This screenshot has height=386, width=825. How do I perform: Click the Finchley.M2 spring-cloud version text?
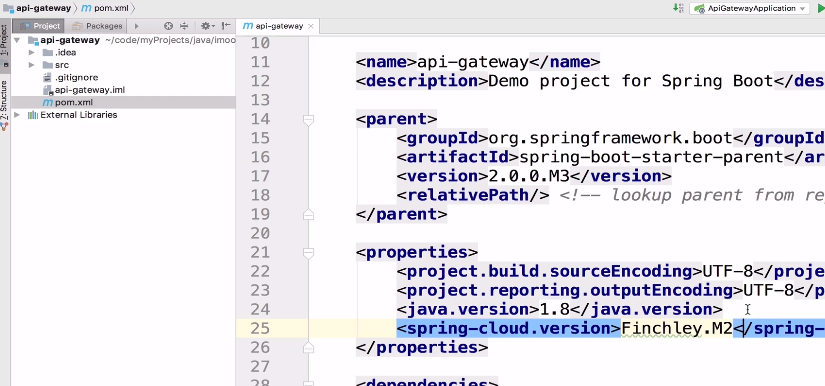pyautogui.click(x=677, y=328)
